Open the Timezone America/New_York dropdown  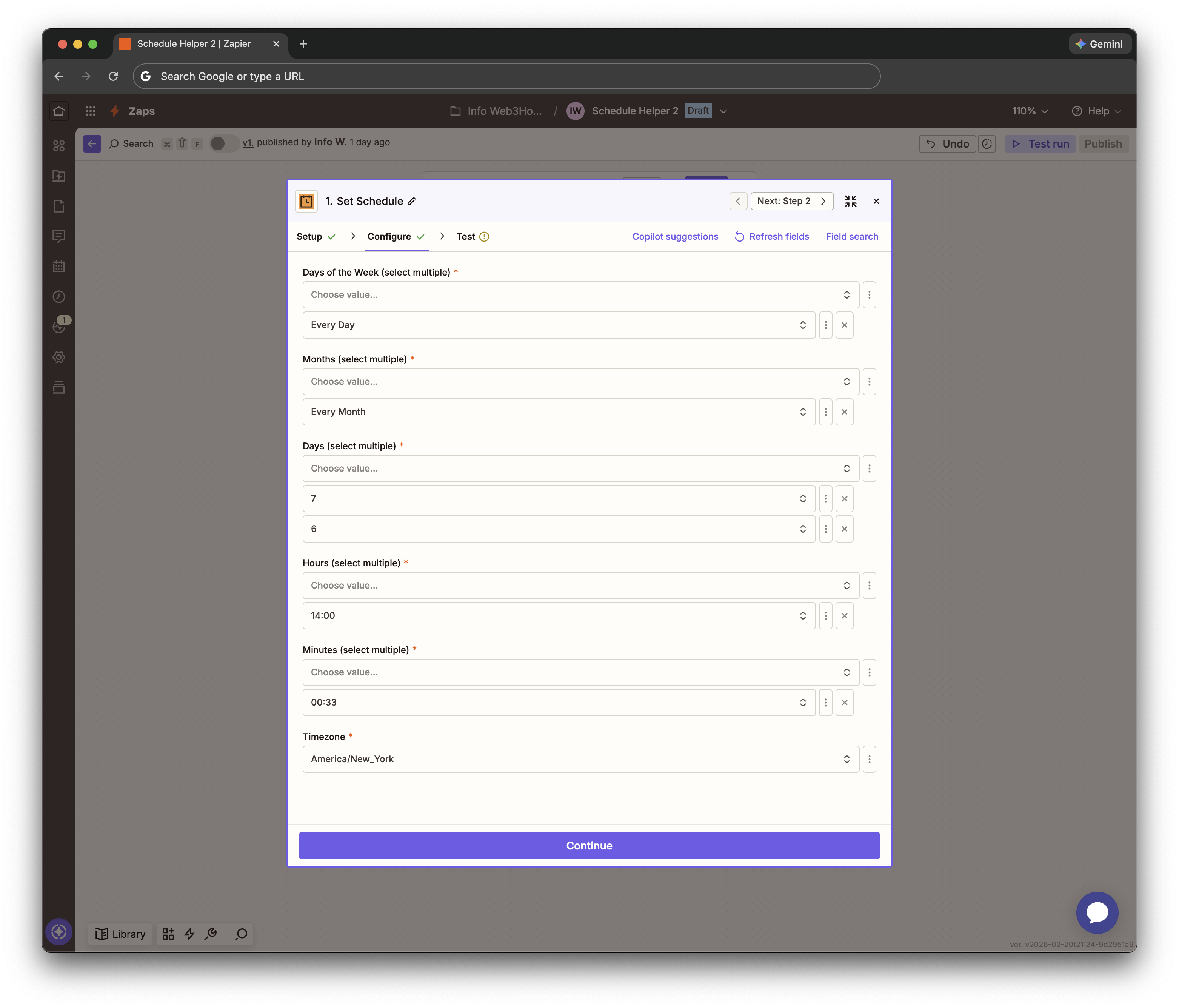click(x=580, y=759)
